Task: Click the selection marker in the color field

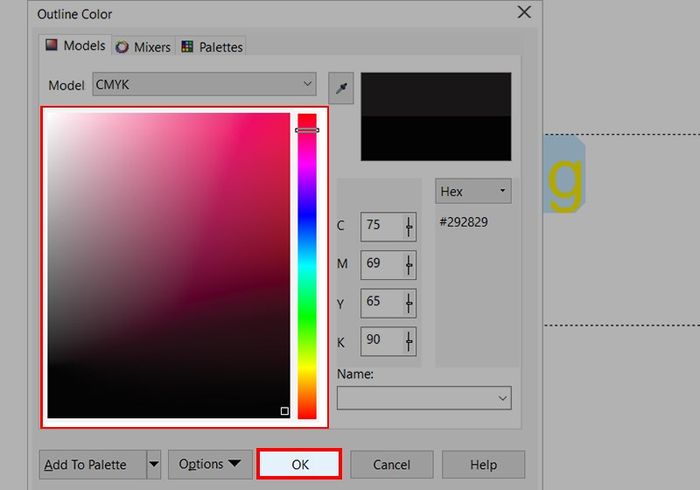Action: coord(284,411)
